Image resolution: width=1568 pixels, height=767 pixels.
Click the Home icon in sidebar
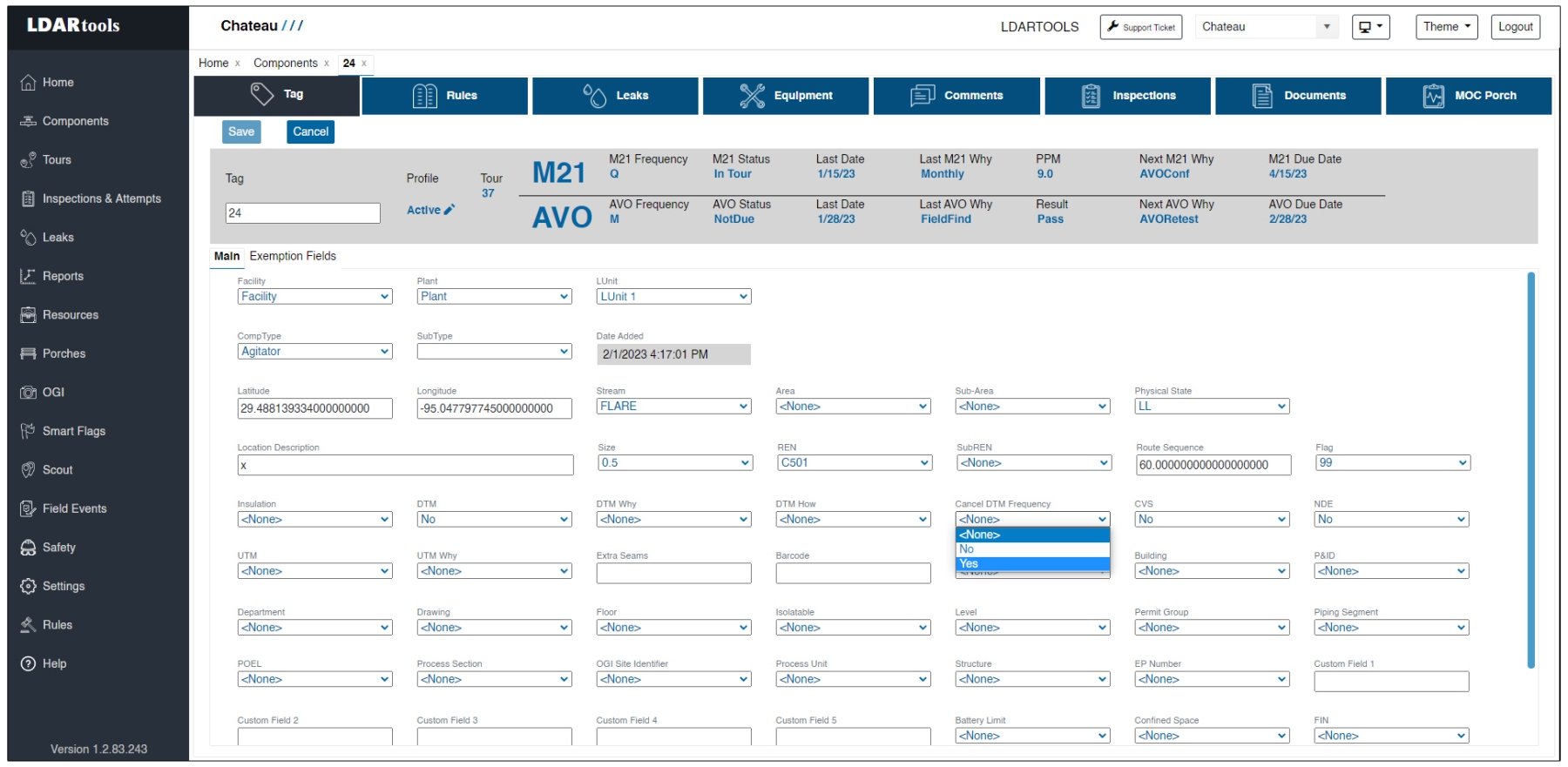tap(28, 83)
